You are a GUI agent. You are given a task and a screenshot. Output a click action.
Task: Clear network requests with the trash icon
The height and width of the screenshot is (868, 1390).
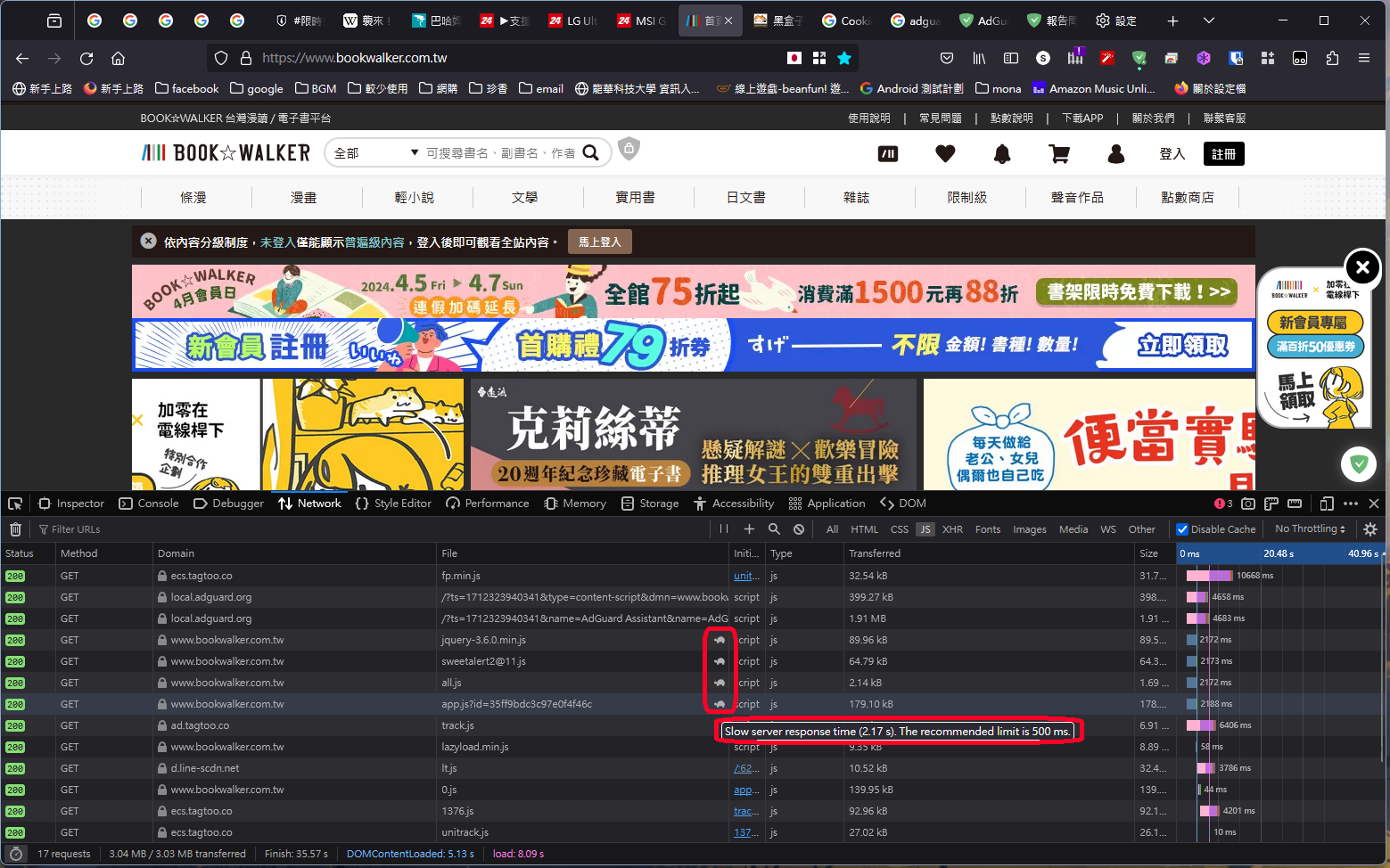point(15,528)
